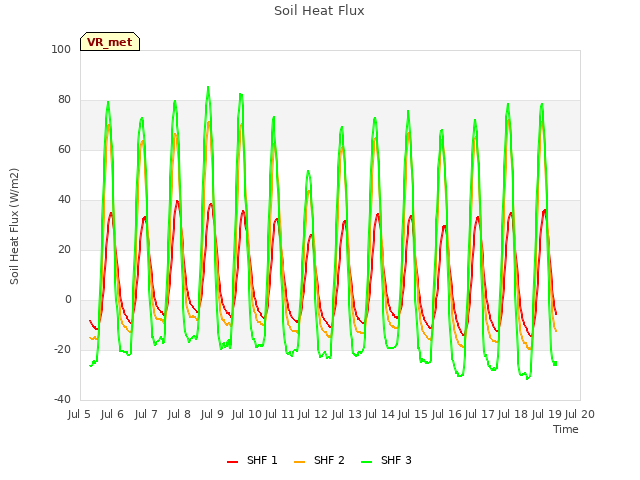Viewport: 640px width, 480px height.
Task: Click the Jul 18 x-axis tick label
Action: pos(513,414)
